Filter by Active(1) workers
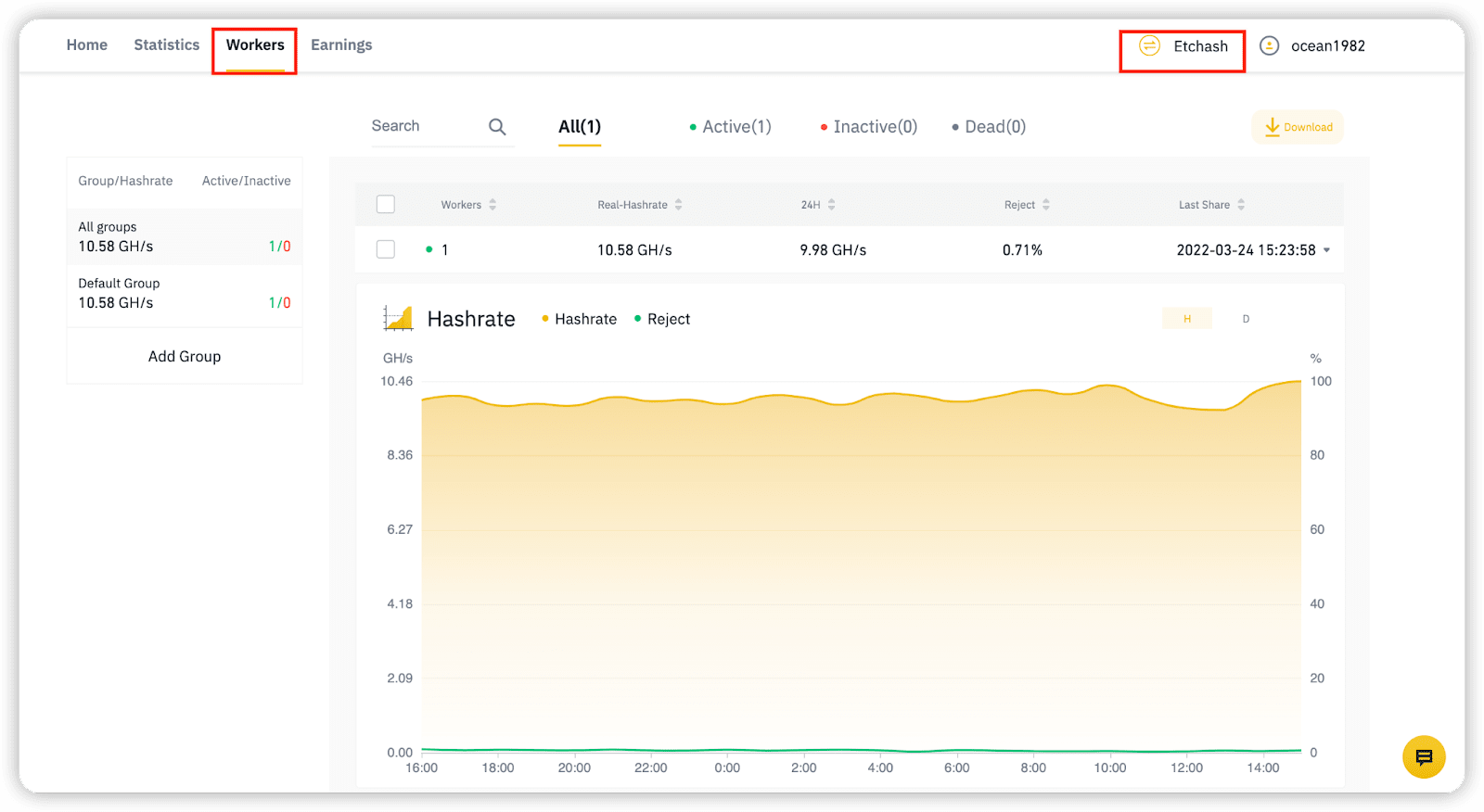1484x812 pixels. (731, 127)
